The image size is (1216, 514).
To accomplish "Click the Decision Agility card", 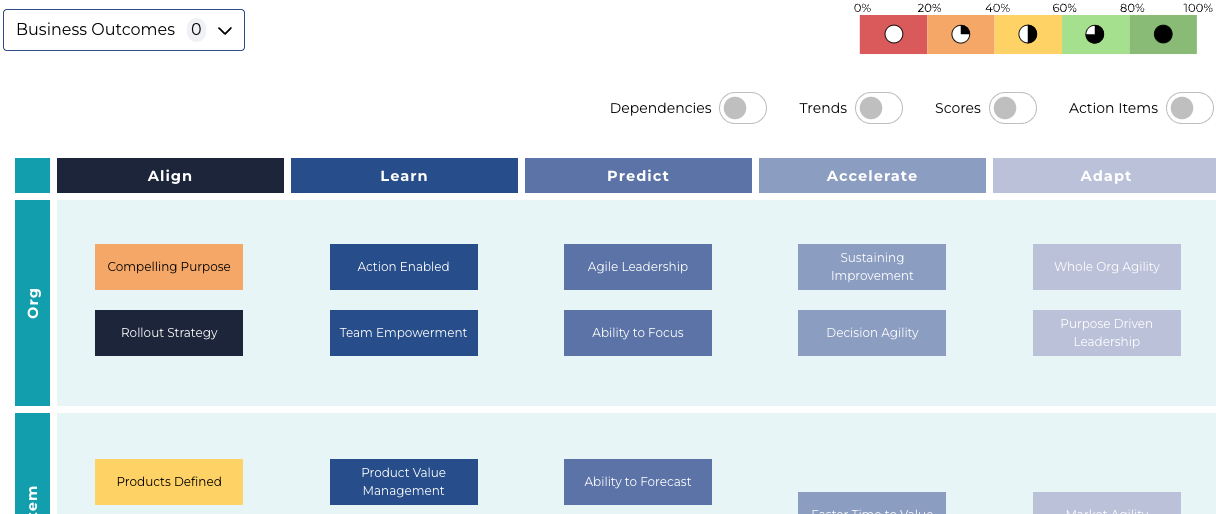I will pos(872,333).
